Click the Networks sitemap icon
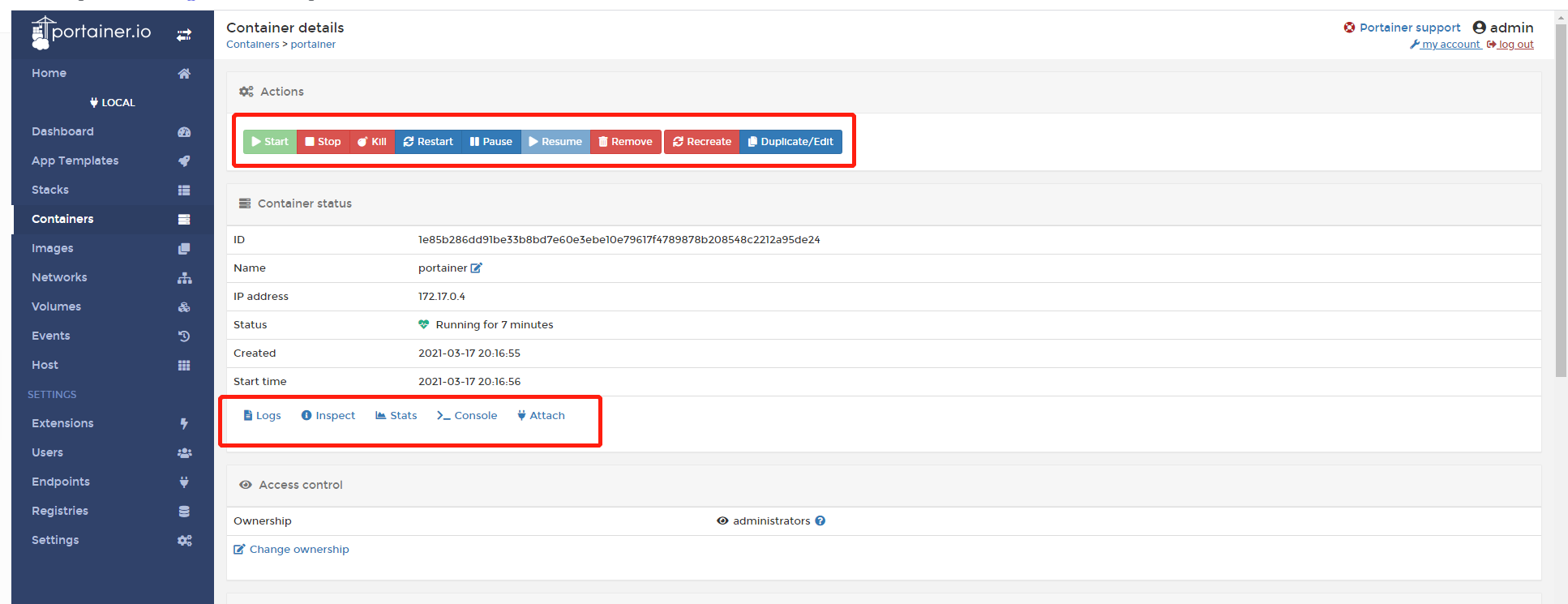1568x604 pixels. (x=185, y=277)
